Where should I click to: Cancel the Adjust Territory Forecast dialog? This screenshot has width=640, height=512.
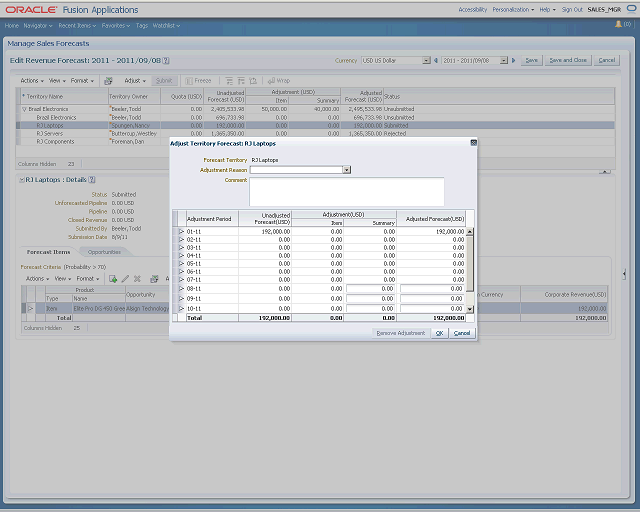[462, 333]
